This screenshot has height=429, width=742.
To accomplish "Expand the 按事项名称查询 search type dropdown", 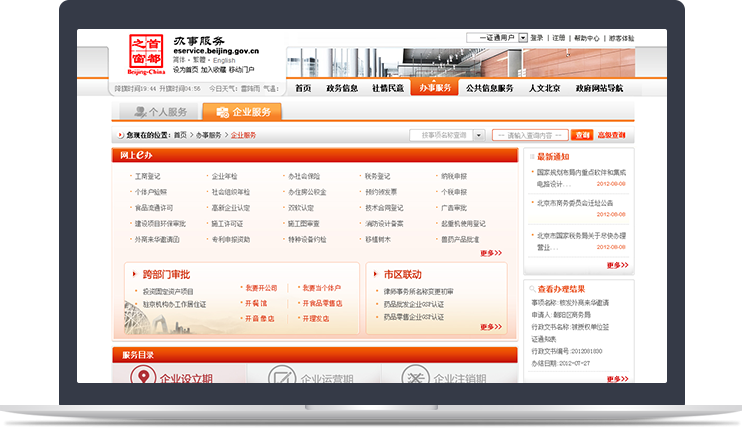I will 479,135.
